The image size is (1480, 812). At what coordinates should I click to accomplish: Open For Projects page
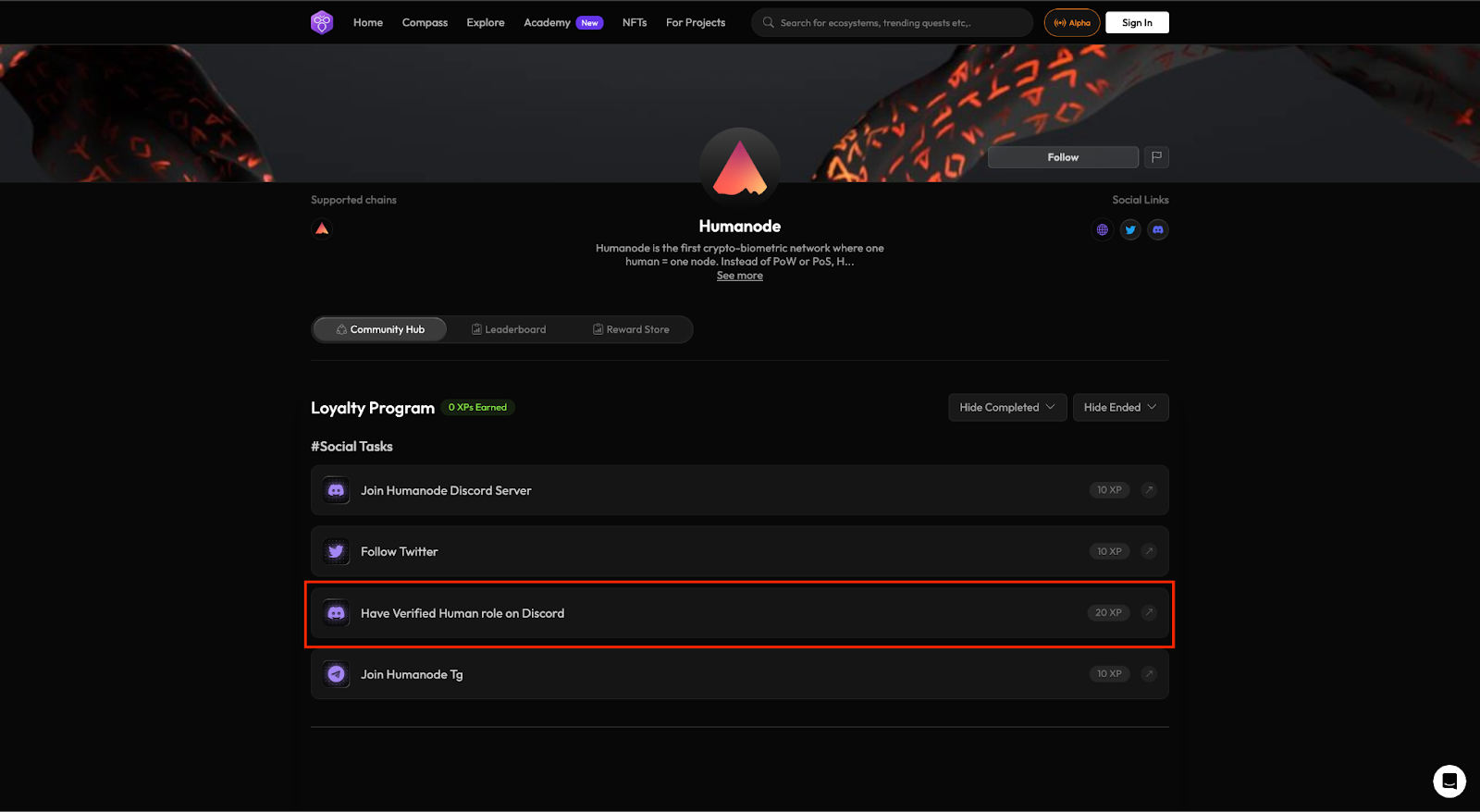coord(696,22)
